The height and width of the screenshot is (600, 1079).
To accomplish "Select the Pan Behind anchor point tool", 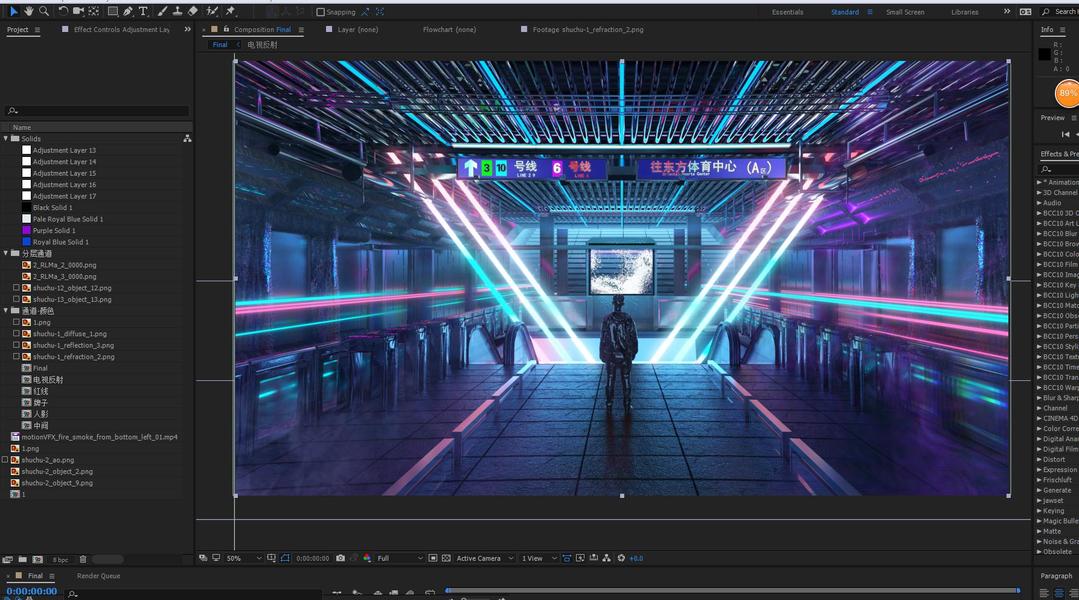I will (94, 11).
